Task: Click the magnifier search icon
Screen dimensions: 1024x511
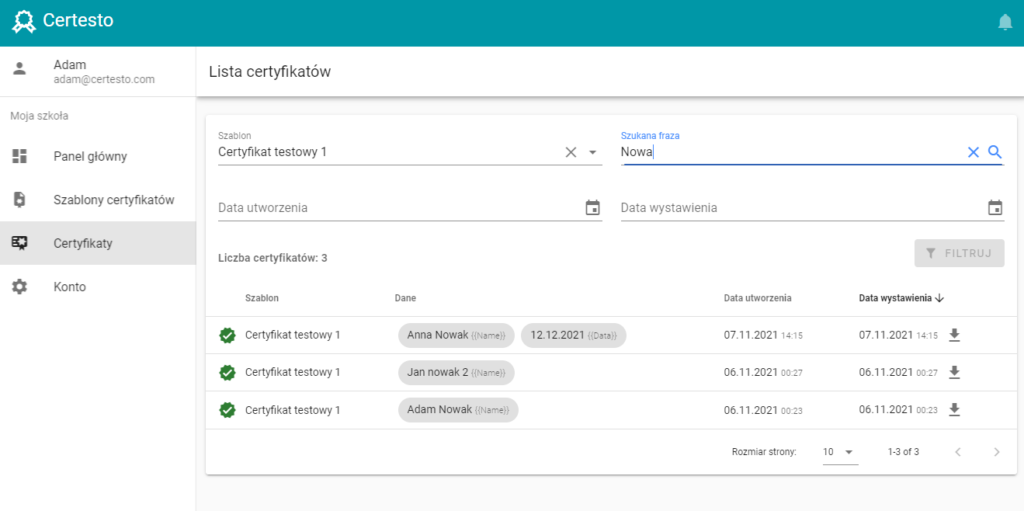Action: pyautogui.click(x=995, y=152)
